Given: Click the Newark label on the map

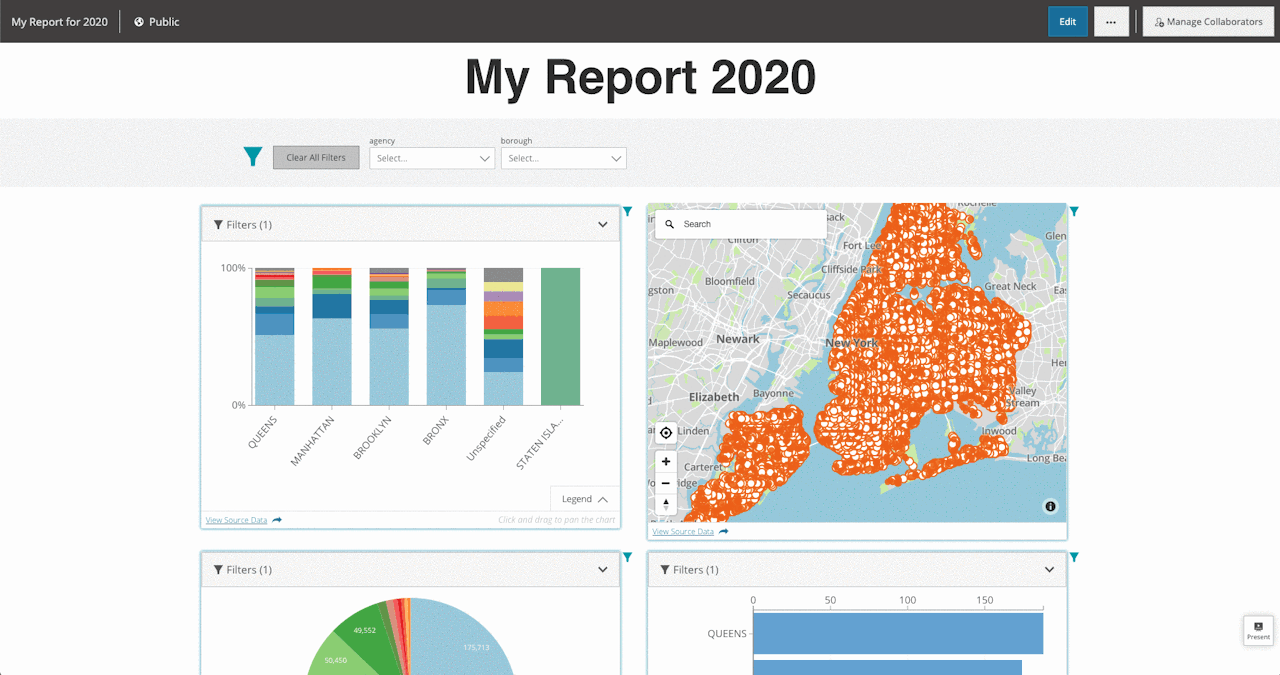Looking at the screenshot, I should (738, 339).
